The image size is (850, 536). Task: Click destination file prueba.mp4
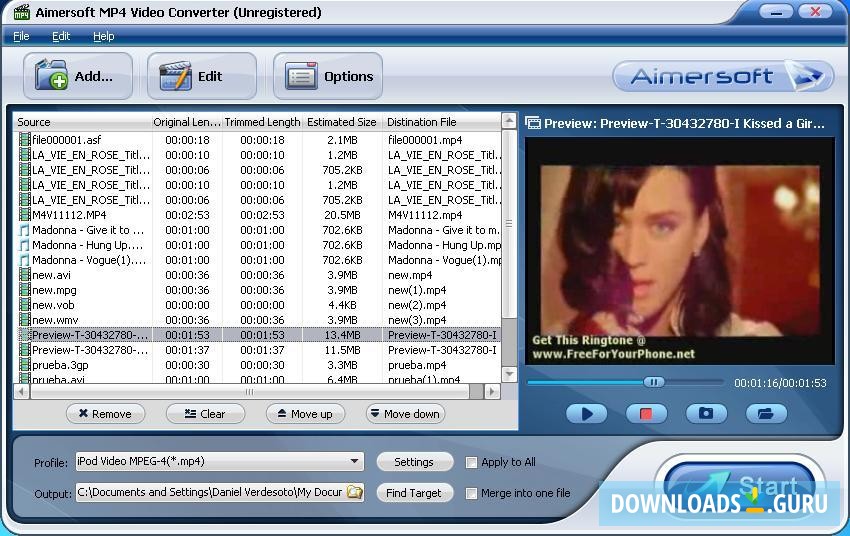[417, 365]
